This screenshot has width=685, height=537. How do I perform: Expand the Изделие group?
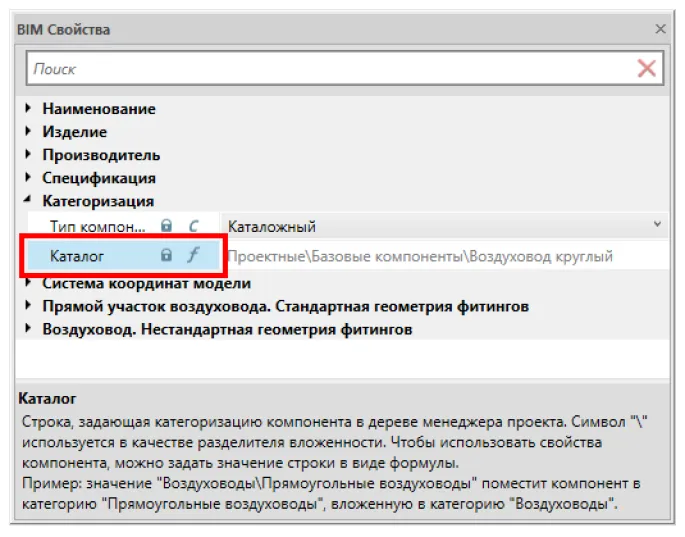(28, 131)
